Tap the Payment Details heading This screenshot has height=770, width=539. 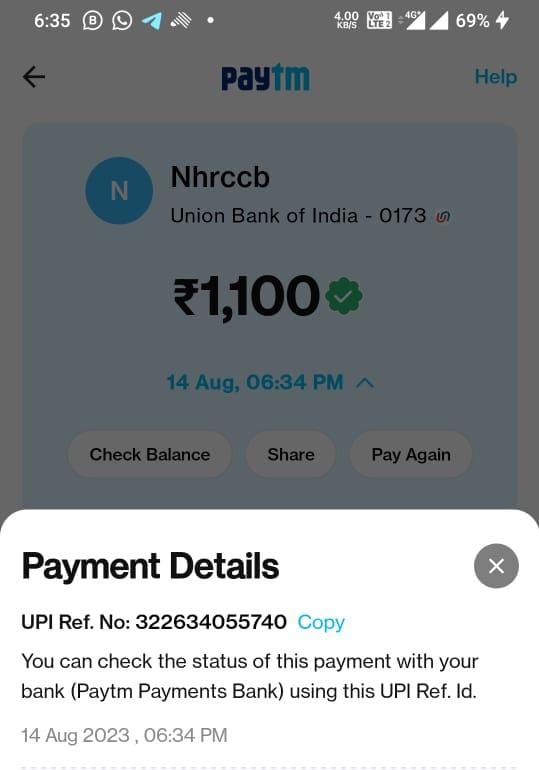point(150,566)
